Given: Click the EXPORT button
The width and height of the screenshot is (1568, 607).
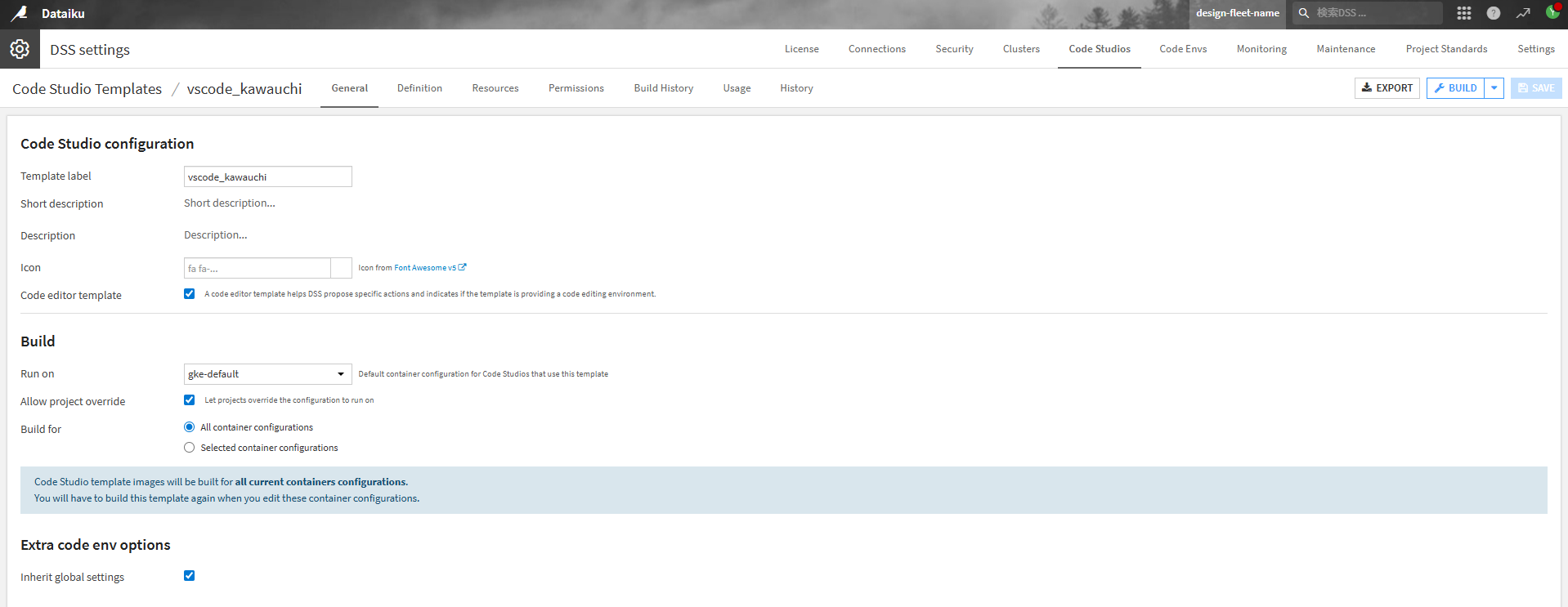Looking at the screenshot, I should click(1387, 88).
